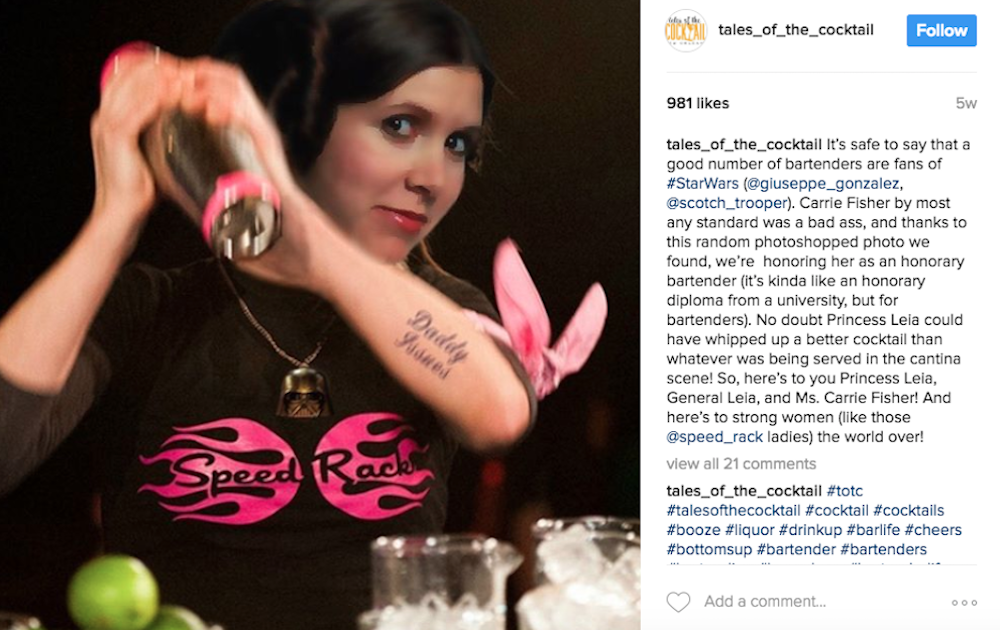1000x630 pixels.
Task: Open the #StarWars hashtag
Action: [x=702, y=184]
